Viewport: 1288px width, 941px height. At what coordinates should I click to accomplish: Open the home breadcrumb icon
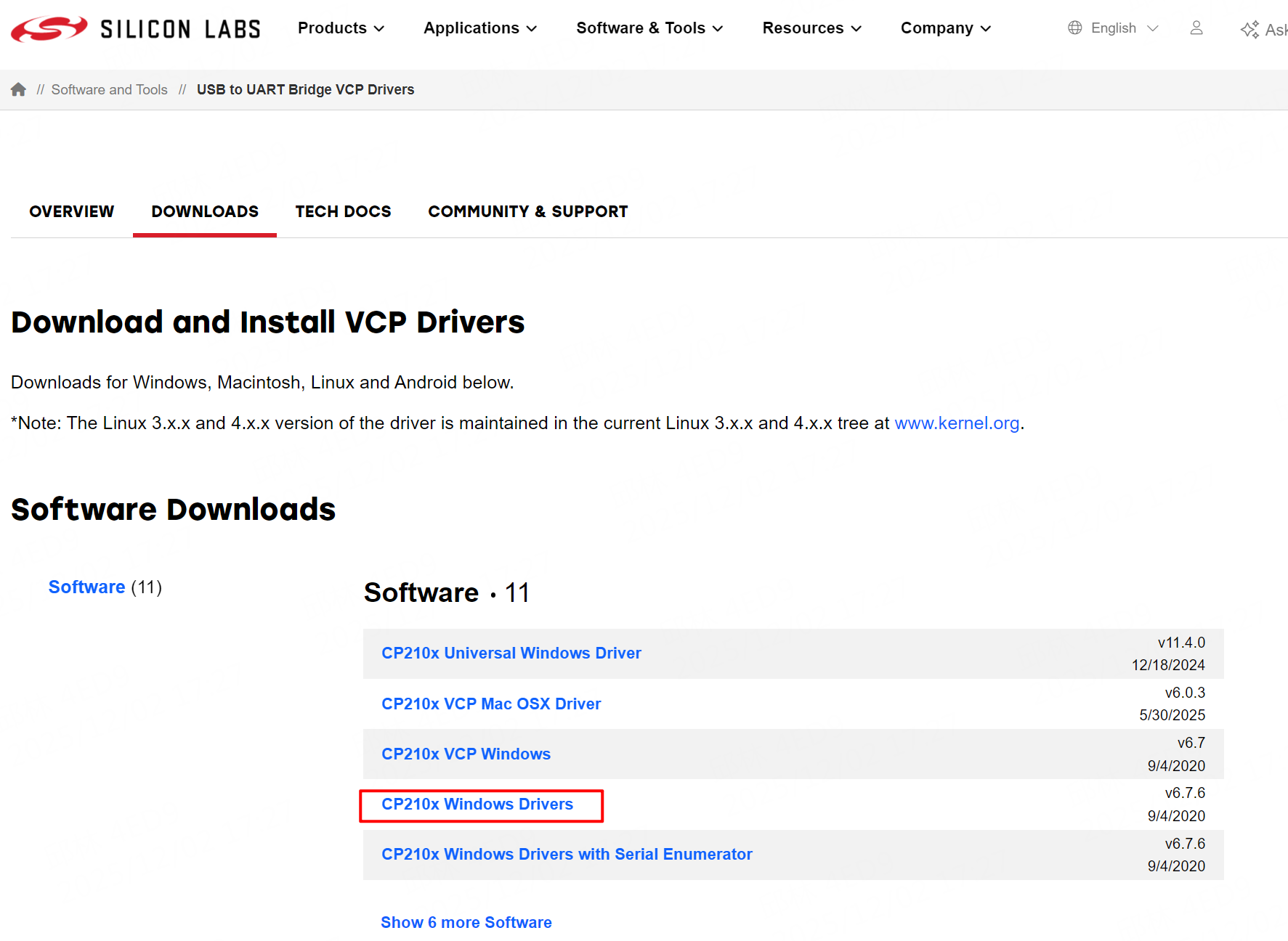18,89
